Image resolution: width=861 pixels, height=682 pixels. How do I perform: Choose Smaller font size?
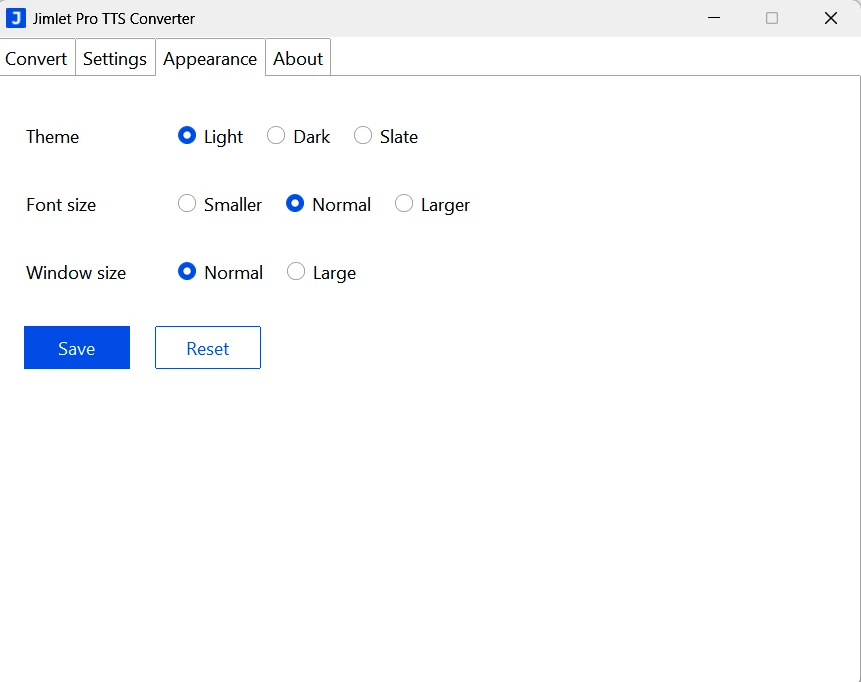(x=187, y=204)
